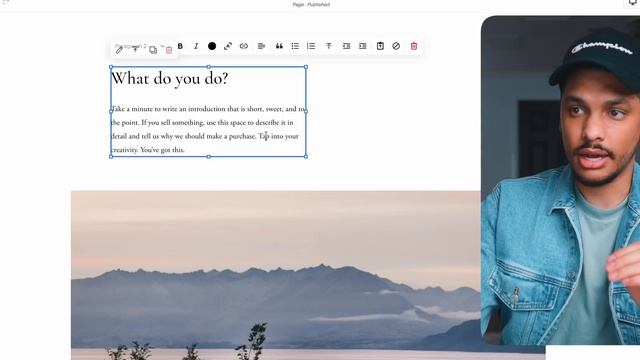Screen dimensions: 640x360
Task: Click the small pink trash icon
Action: tap(169, 50)
